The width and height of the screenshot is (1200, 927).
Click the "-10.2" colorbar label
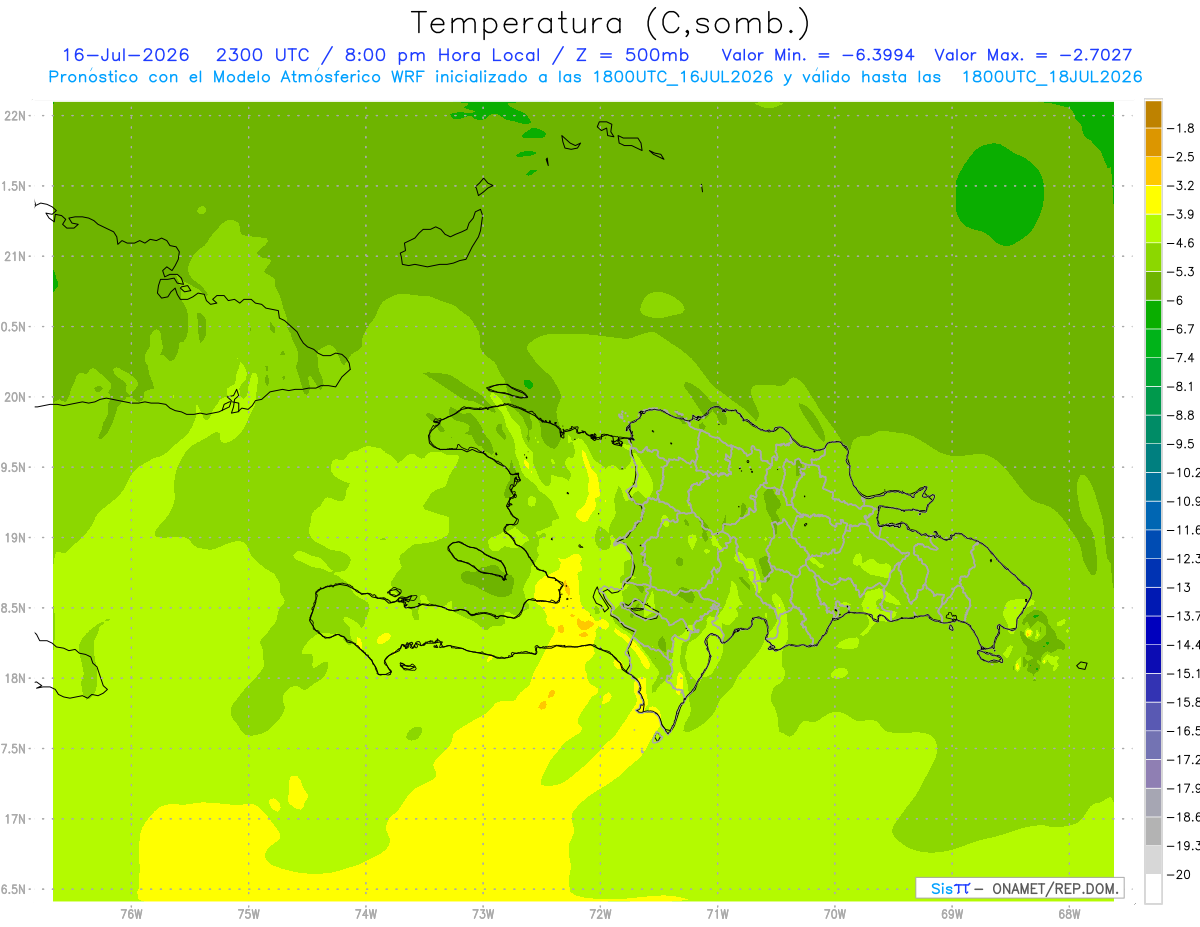1184,473
